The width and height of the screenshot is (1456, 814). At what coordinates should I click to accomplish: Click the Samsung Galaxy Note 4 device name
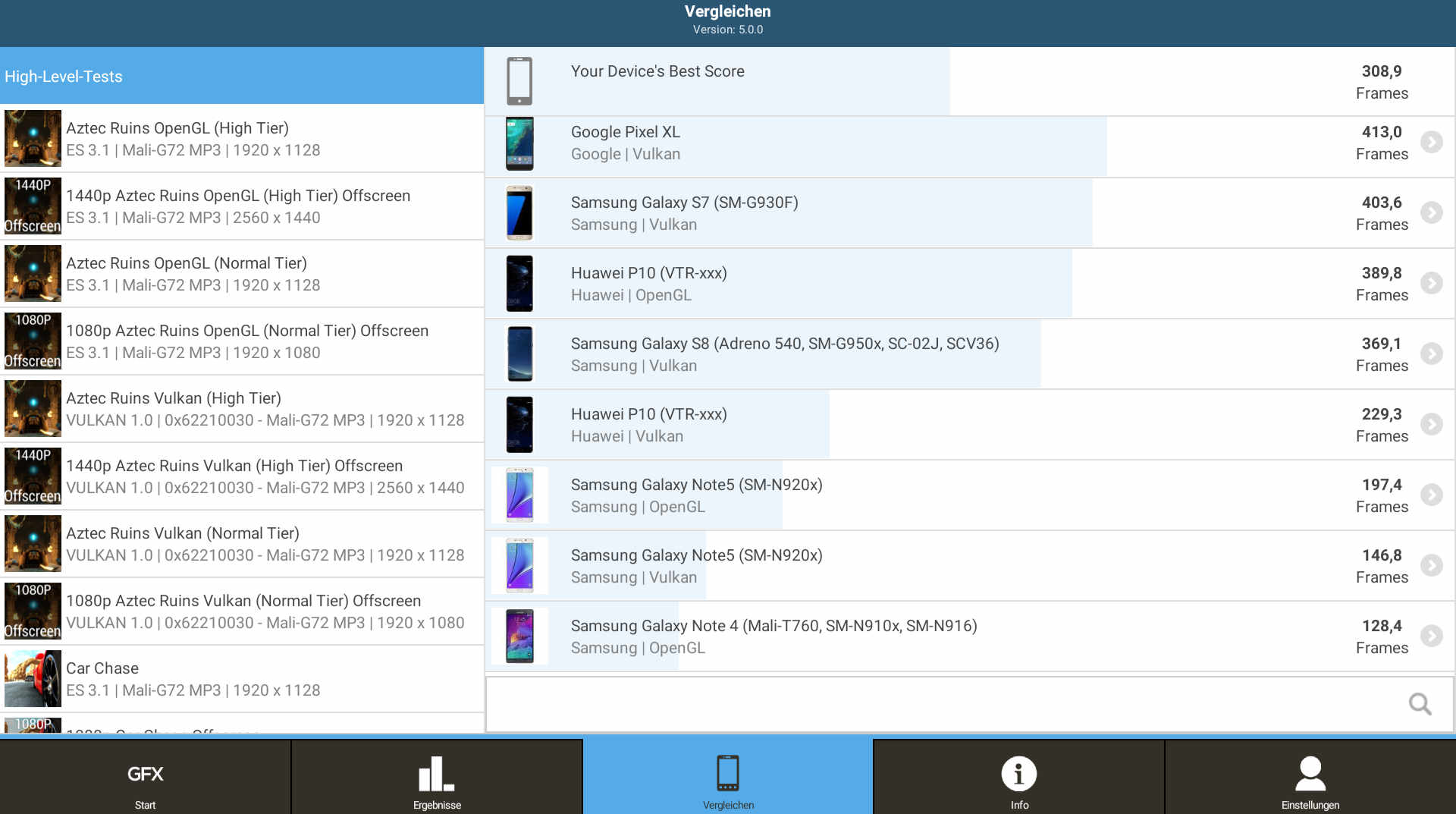[x=773, y=626]
